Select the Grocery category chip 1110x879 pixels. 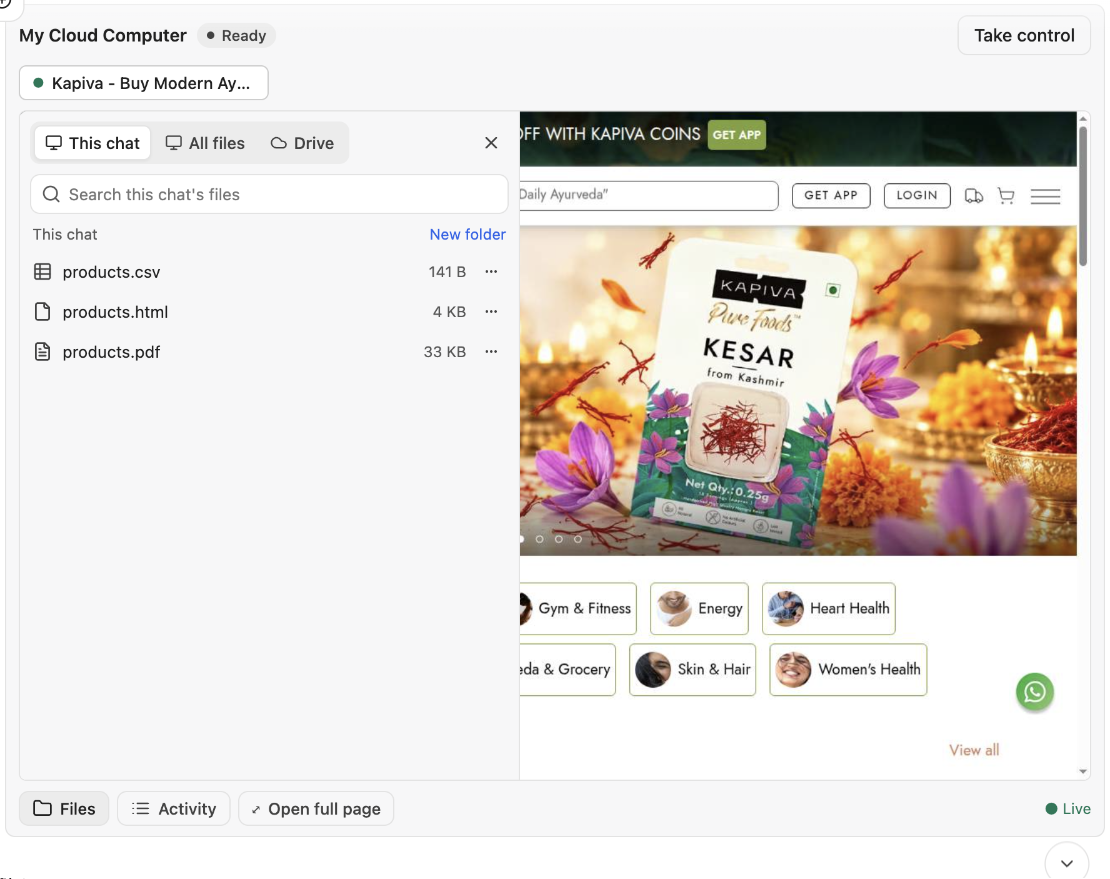coord(568,670)
